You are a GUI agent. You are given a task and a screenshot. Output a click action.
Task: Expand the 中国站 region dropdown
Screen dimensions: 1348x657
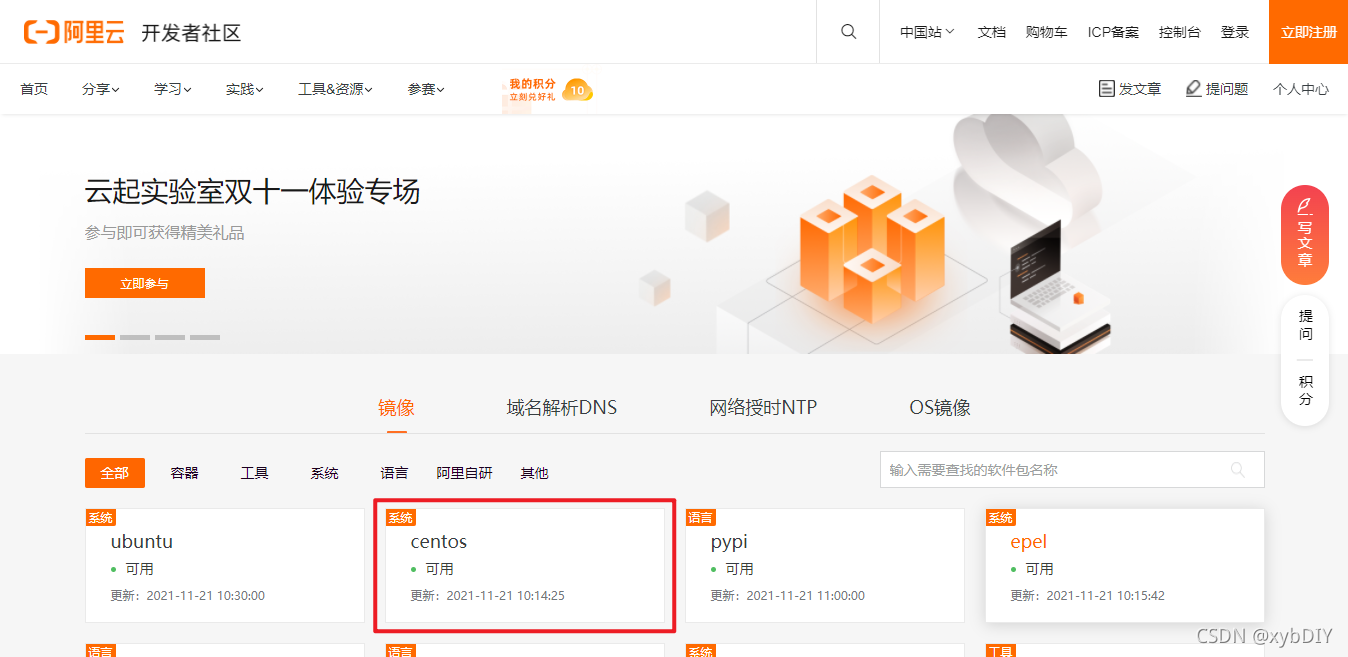pyautogui.click(x=927, y=32)
